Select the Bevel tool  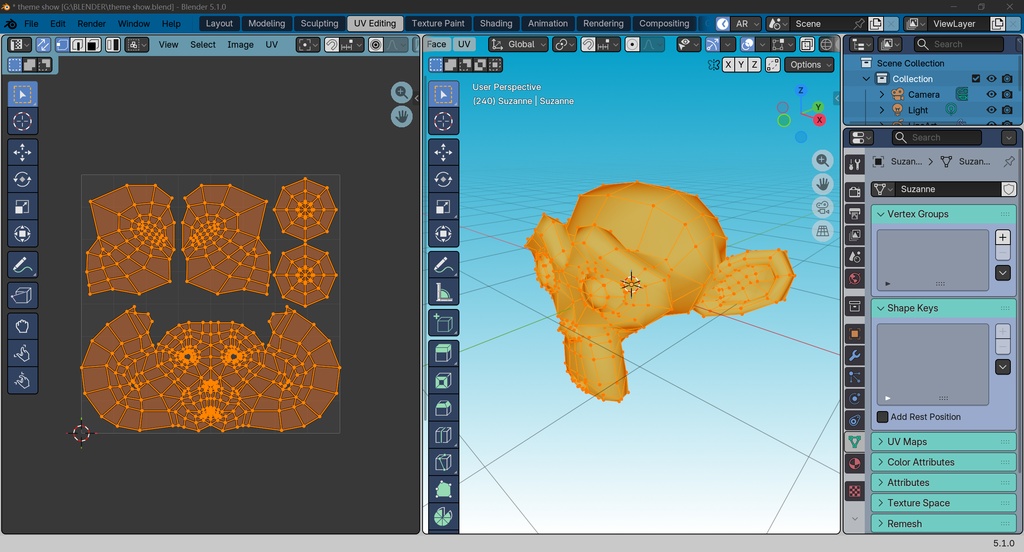[443, 408]
